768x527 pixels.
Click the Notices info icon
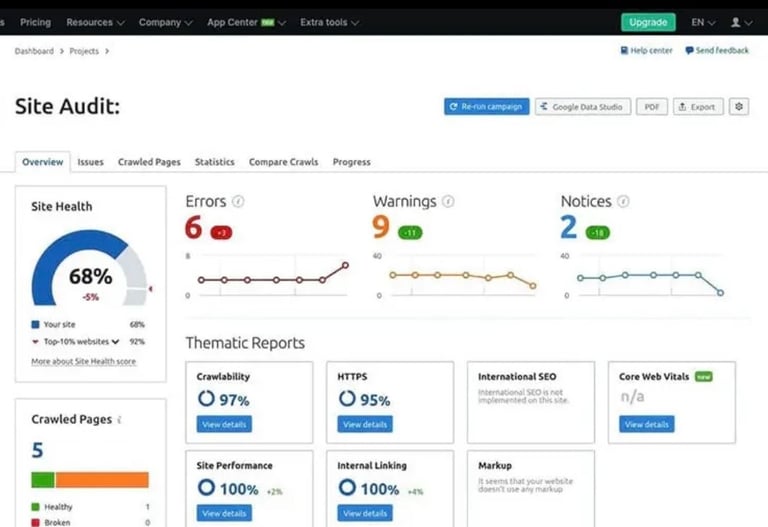[623, 201]
